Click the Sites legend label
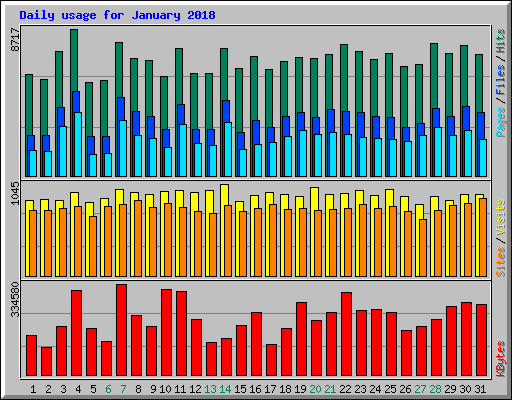The width and height of the screenshot is (512, 400). (501, 262)
